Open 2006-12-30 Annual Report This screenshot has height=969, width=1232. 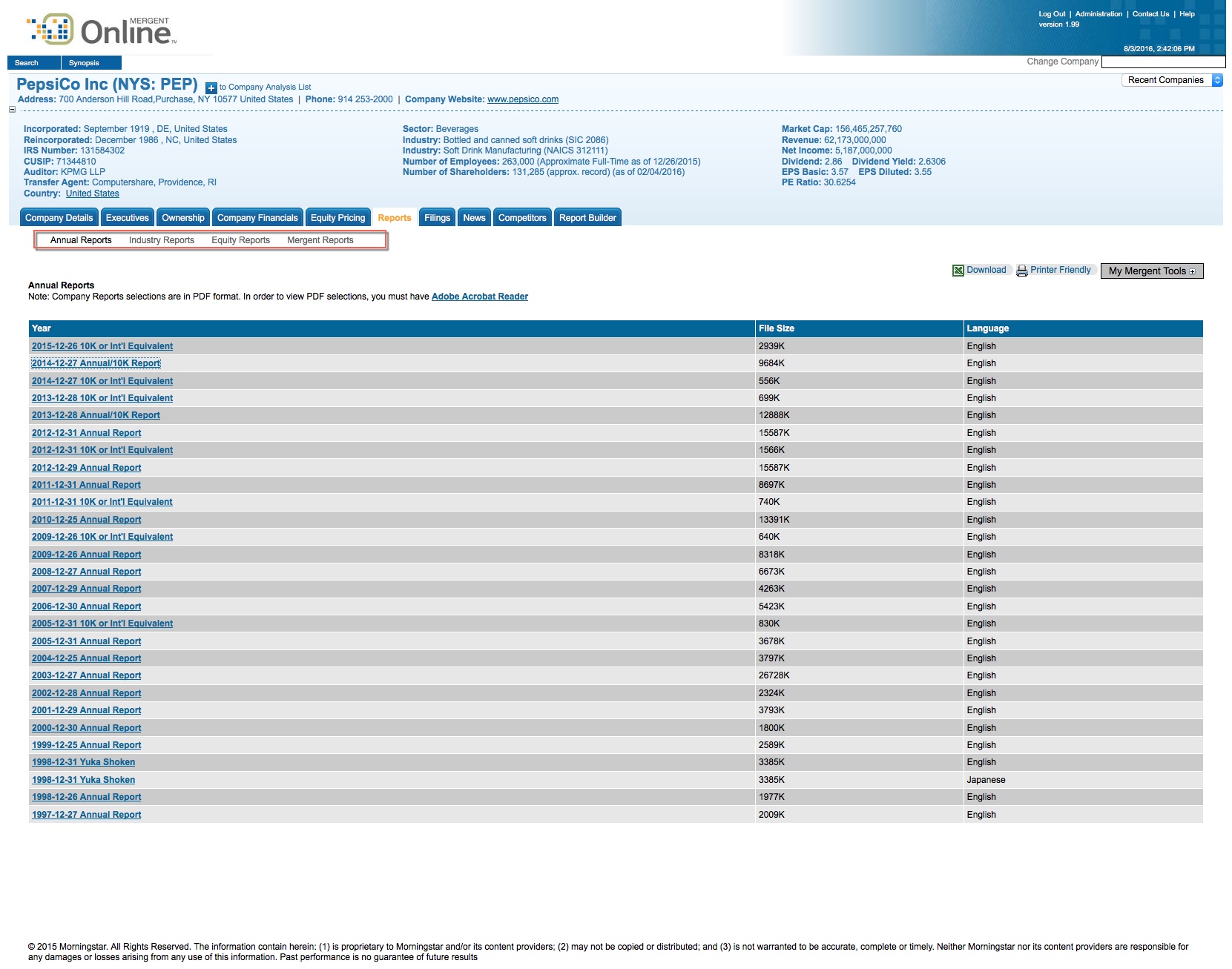pyautogui.click(x=87, y=606)
